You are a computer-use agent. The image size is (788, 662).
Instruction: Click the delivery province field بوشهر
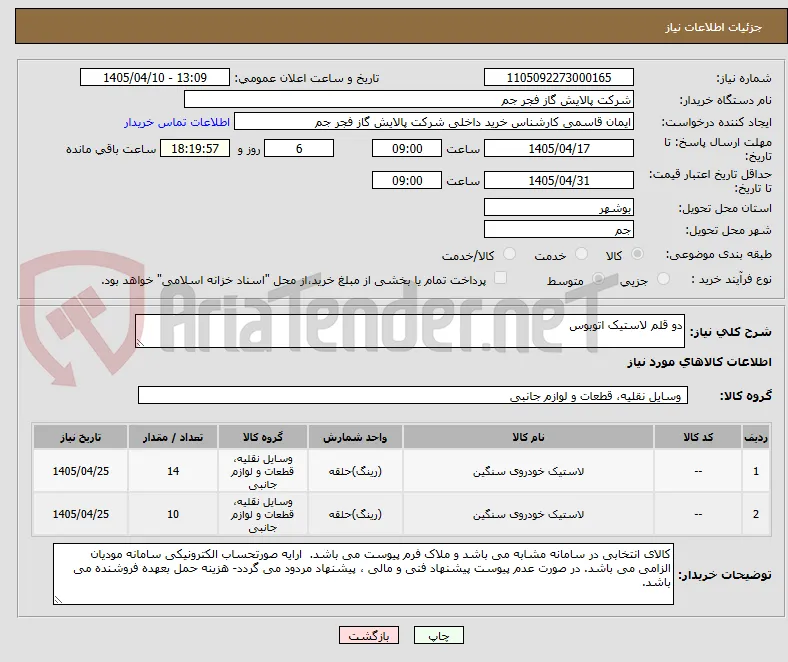(x=558, y=207)
